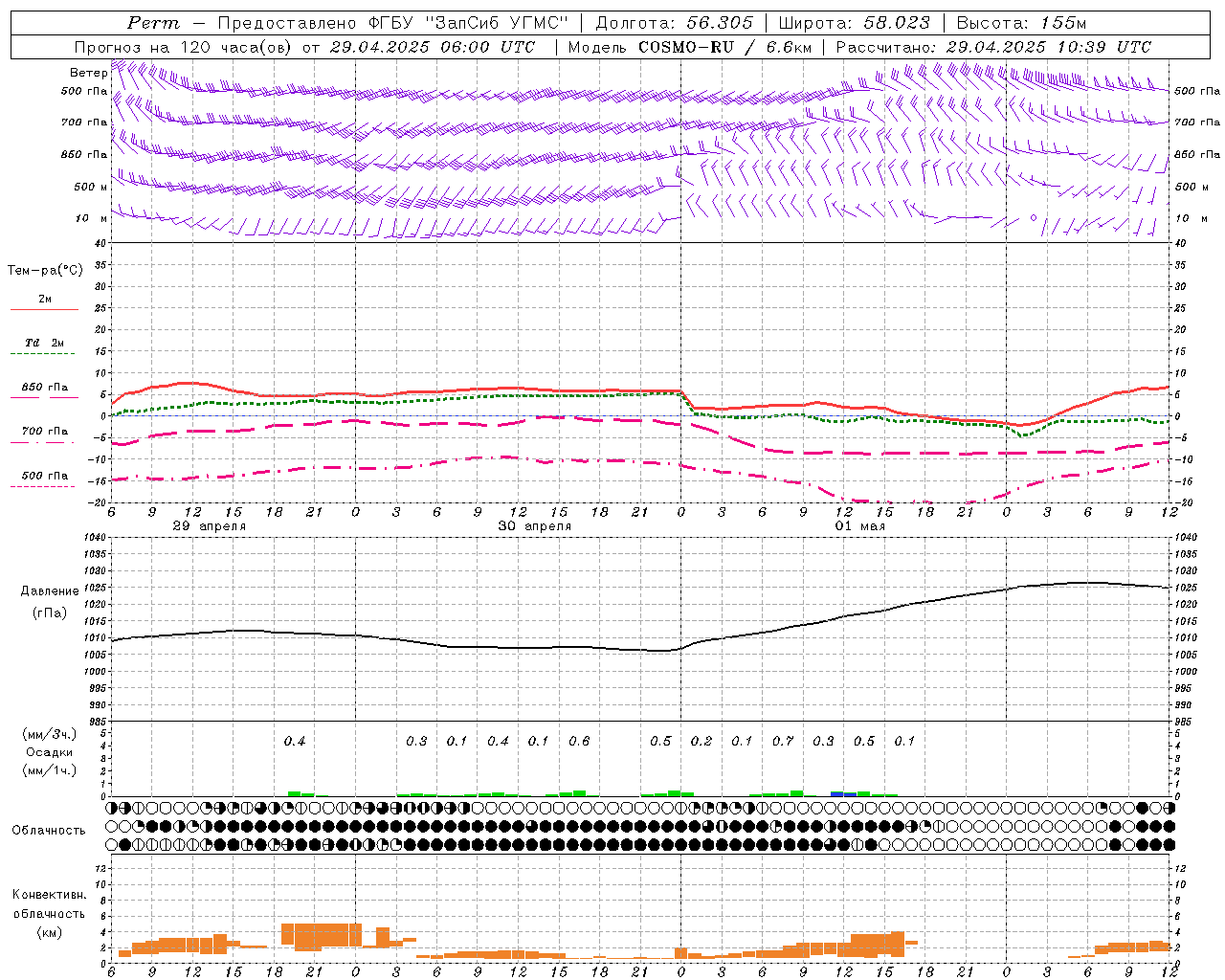Click the "Широта: 58.023" latitude value
Screen dimensions: 1225x980
coord(854,23)
